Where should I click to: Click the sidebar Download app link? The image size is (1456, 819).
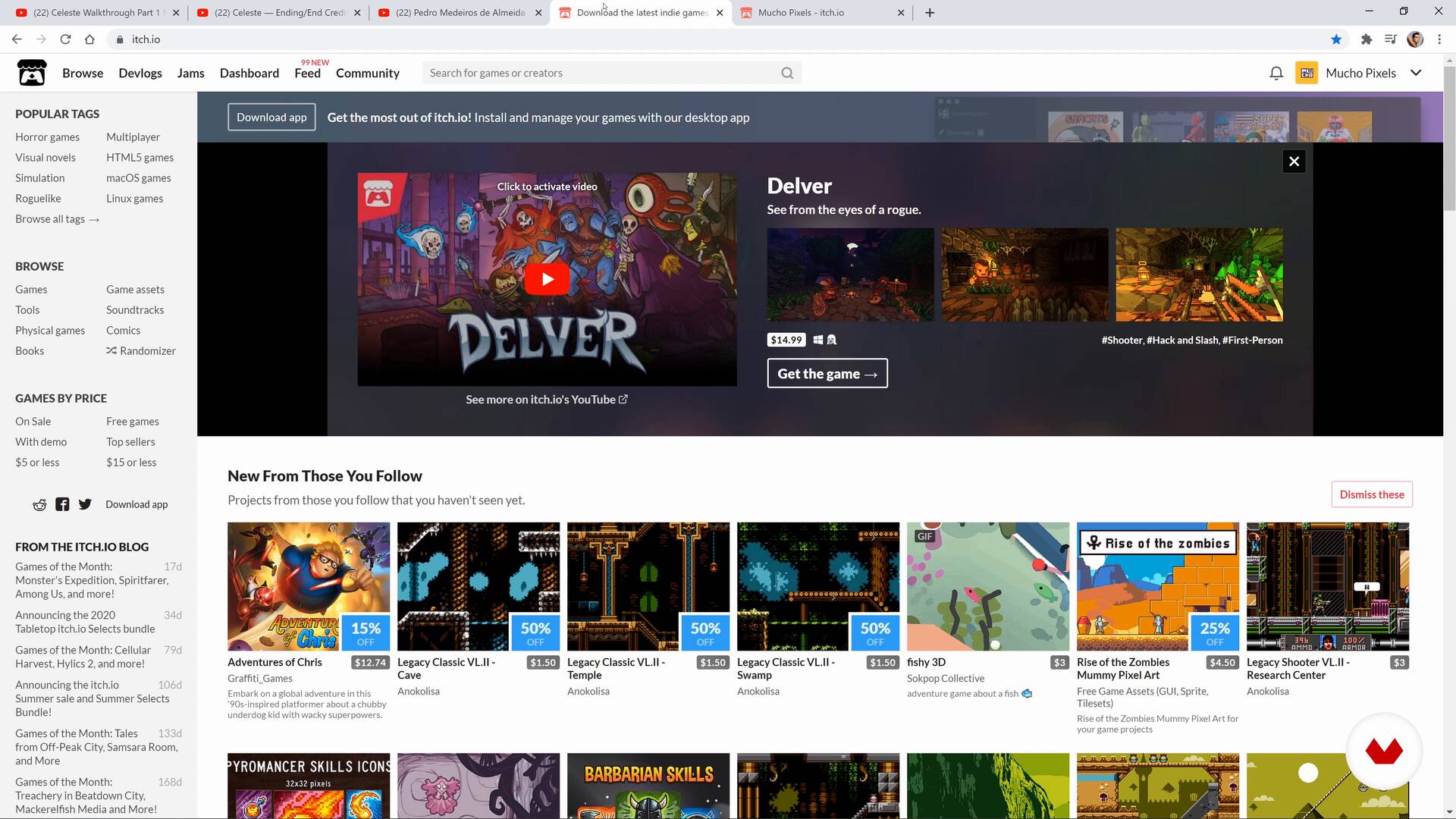click(136, 504)
